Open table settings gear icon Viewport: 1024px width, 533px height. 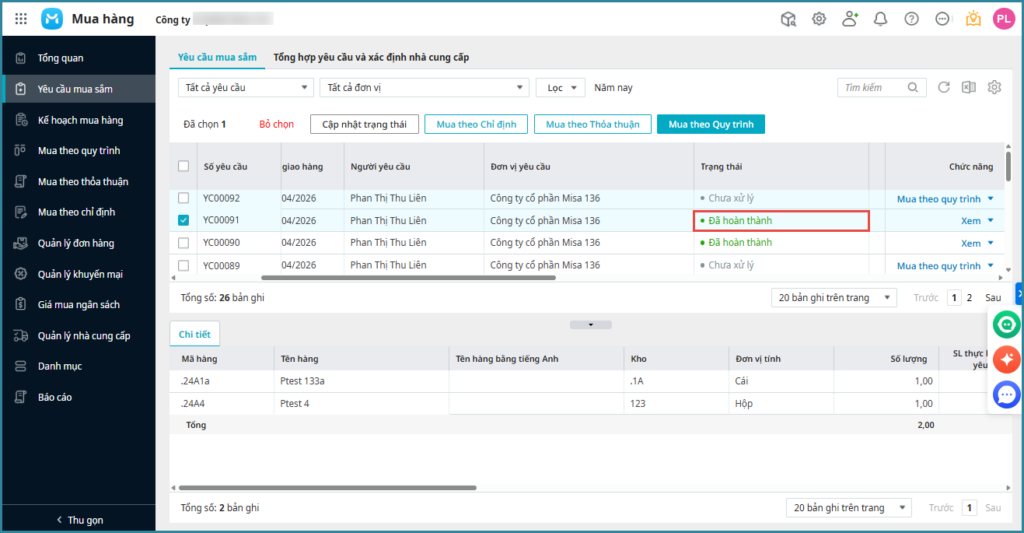994,88
